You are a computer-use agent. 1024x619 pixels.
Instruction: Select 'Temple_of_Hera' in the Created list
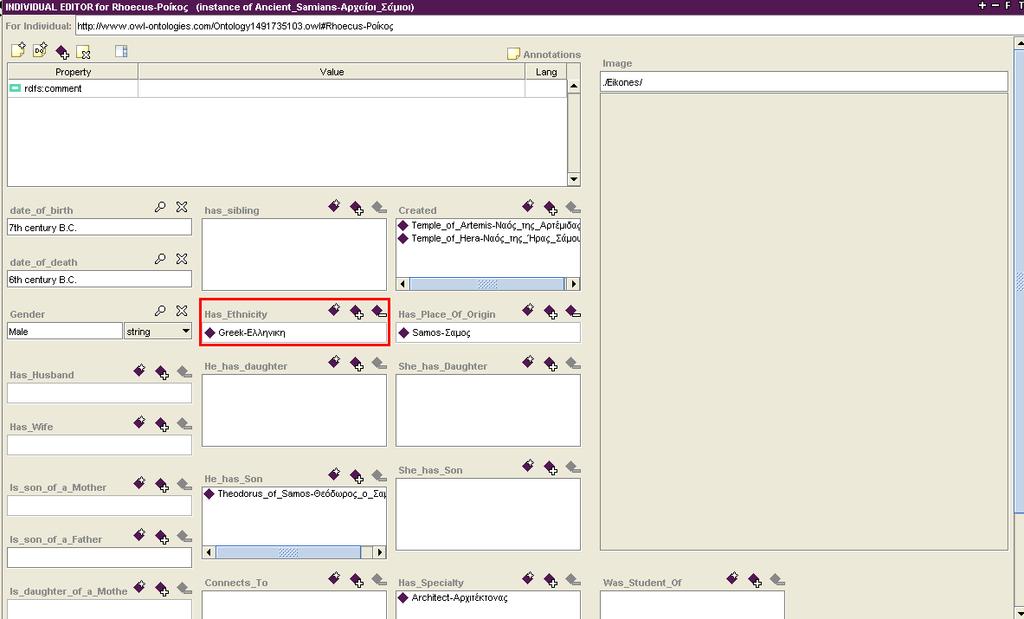coord(488,238)
